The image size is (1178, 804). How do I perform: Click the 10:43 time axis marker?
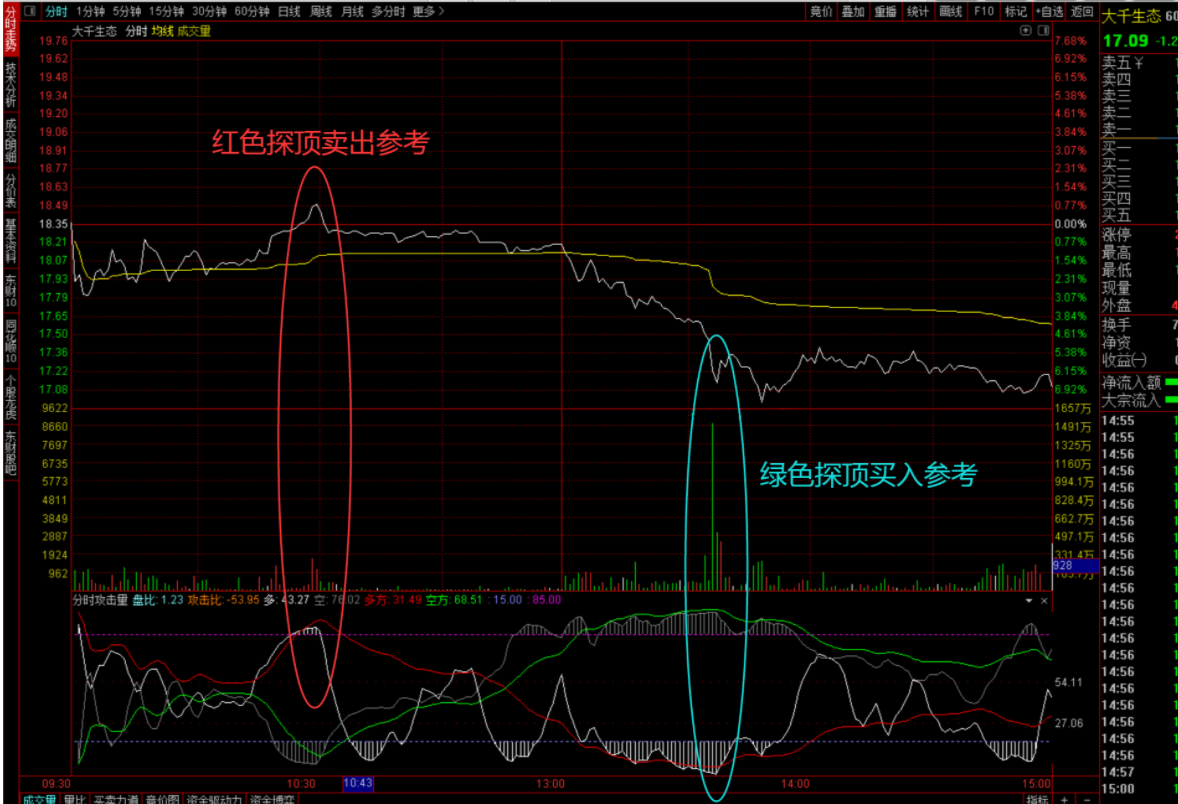tap(358, 783)
